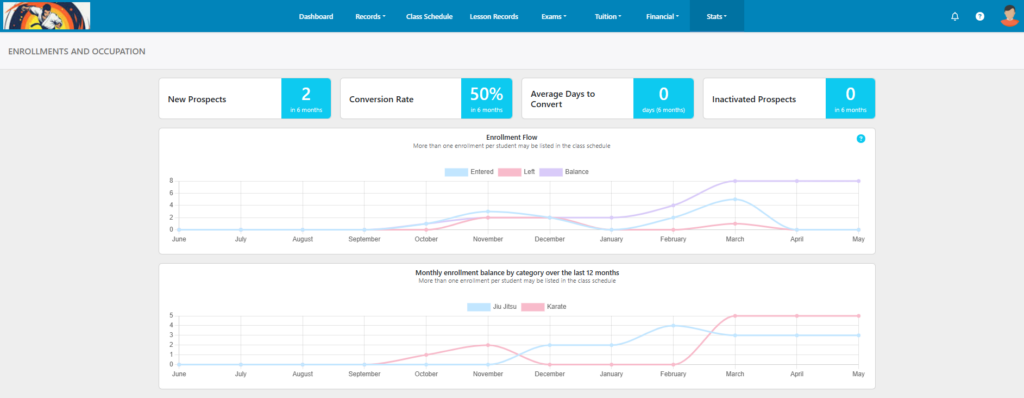
Task: Click the November point on Karate line
Action: [488, 345]
